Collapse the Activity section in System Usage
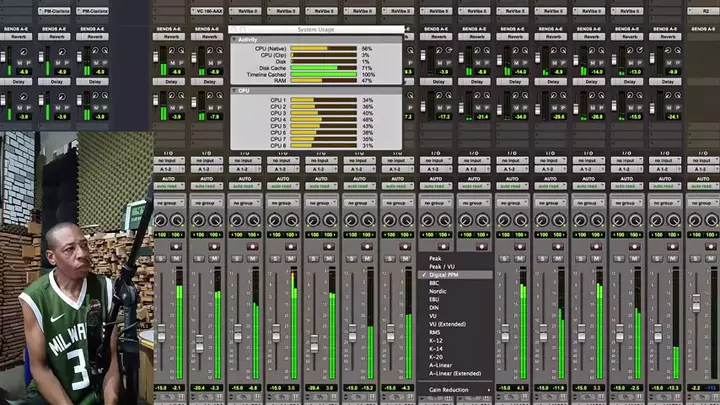 point(235,40)
